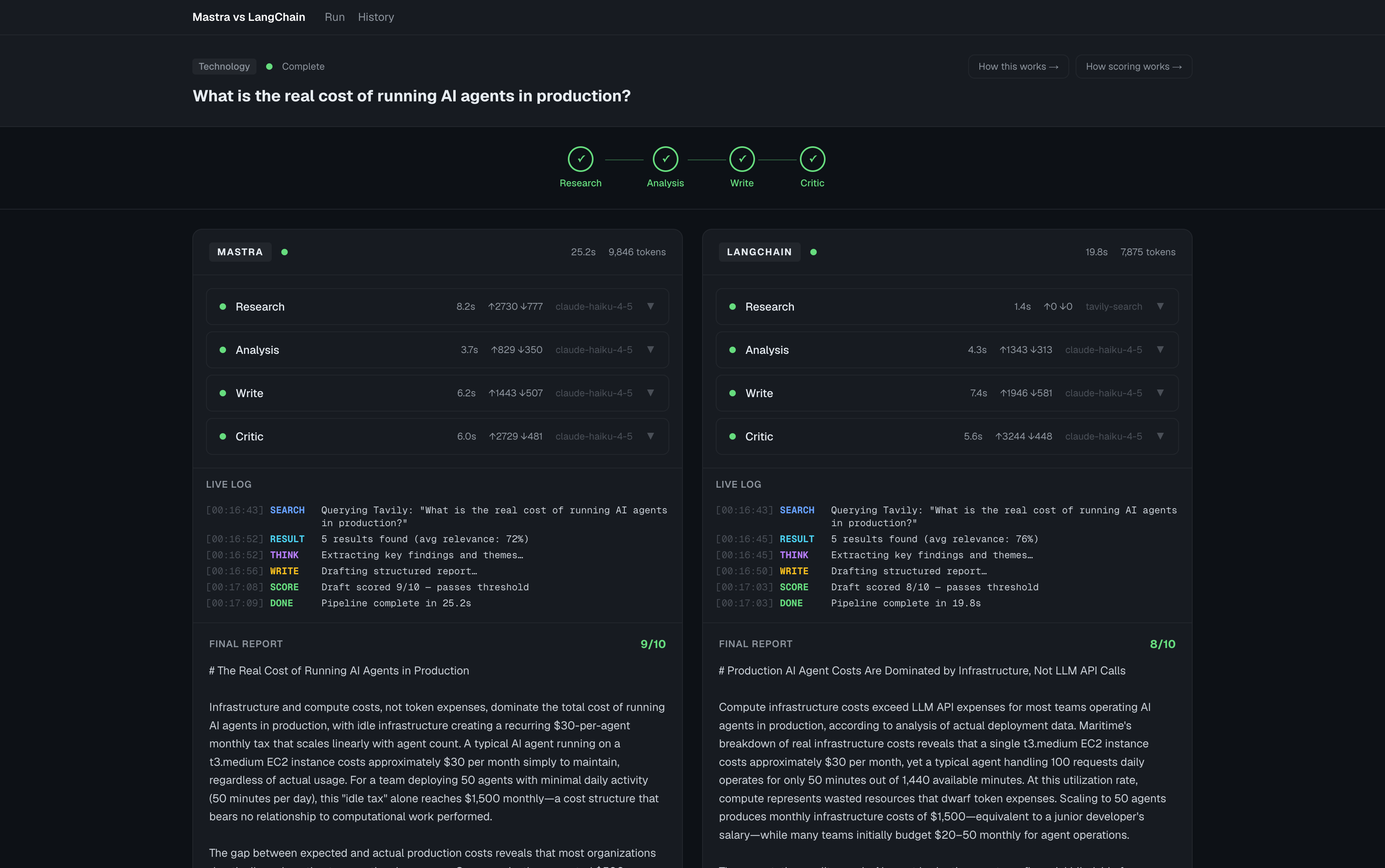1385x868 pixels.
Task: Click the LangChain FINAL REPORT heading
Action: click(x=755, y=644)
